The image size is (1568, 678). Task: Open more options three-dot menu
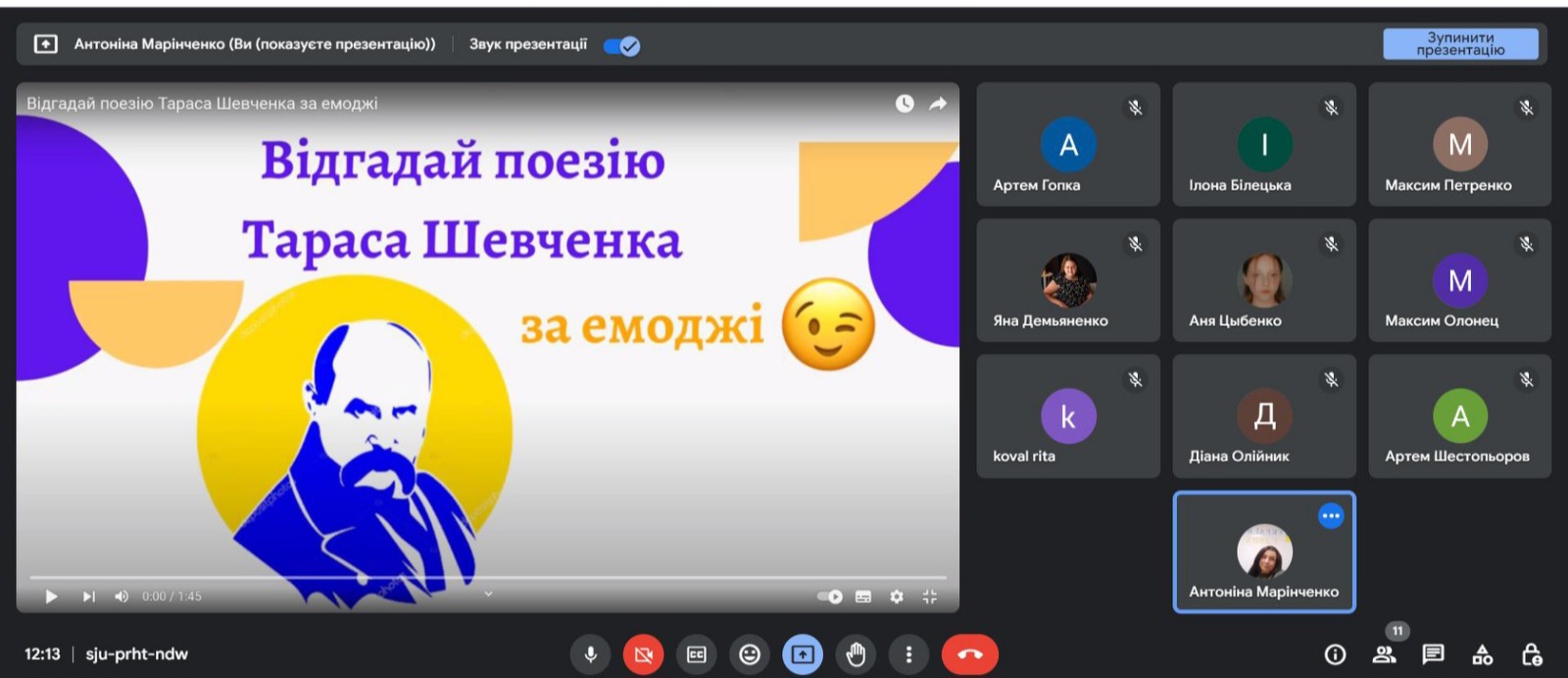908,654
